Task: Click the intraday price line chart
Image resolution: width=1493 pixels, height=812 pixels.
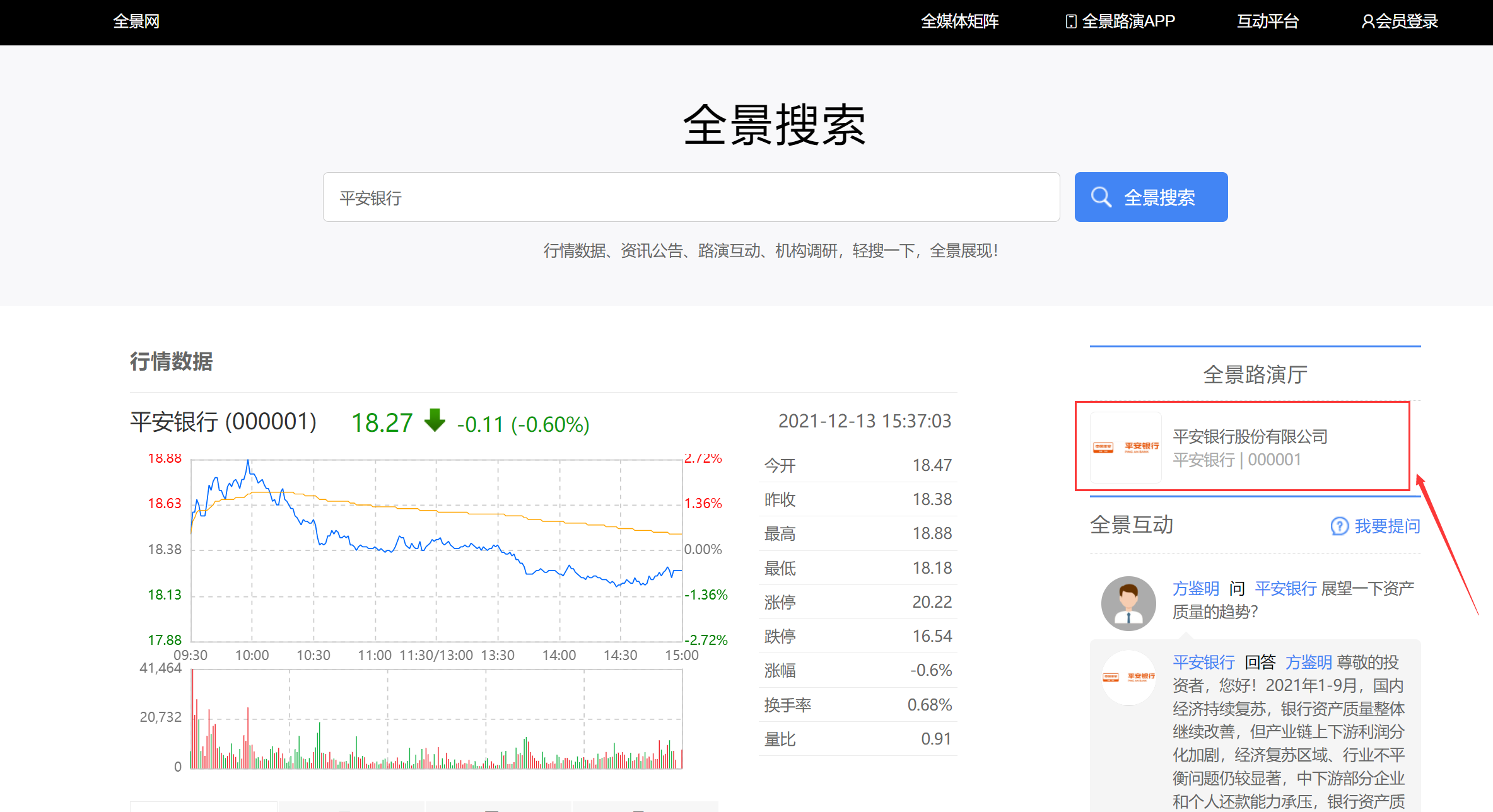Action: 436,550
